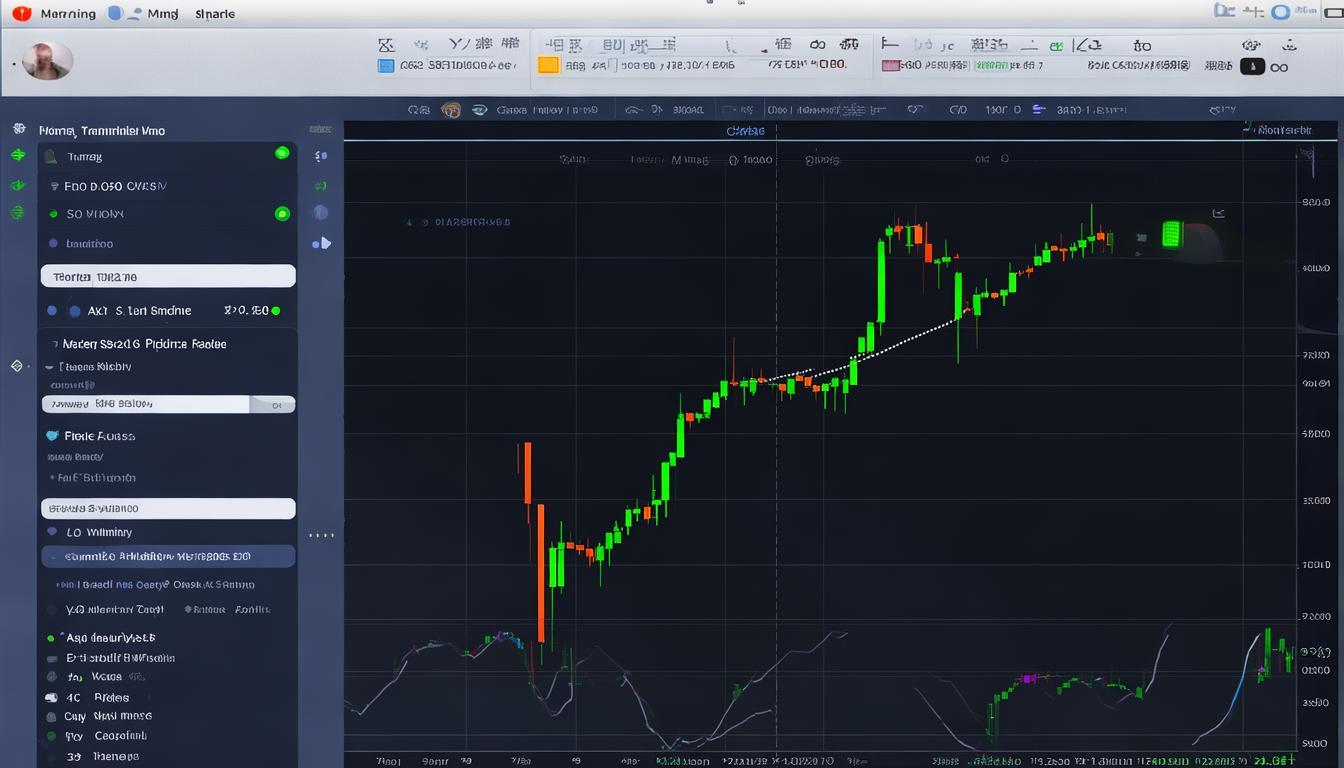Click the eye icon in chart toolbar
Screen dimensions: 1344x768
[x=480, y=110]
